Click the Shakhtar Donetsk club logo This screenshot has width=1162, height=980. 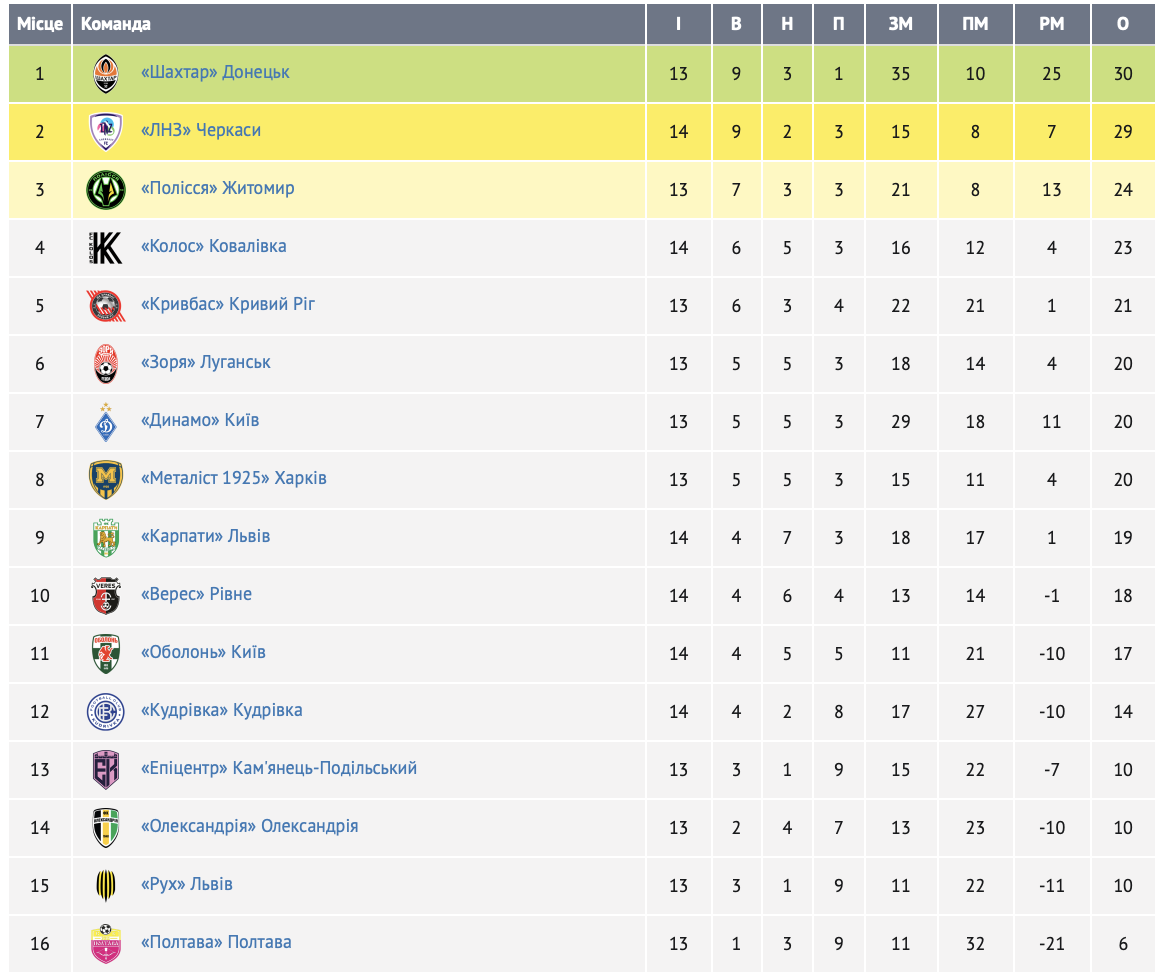105,74
